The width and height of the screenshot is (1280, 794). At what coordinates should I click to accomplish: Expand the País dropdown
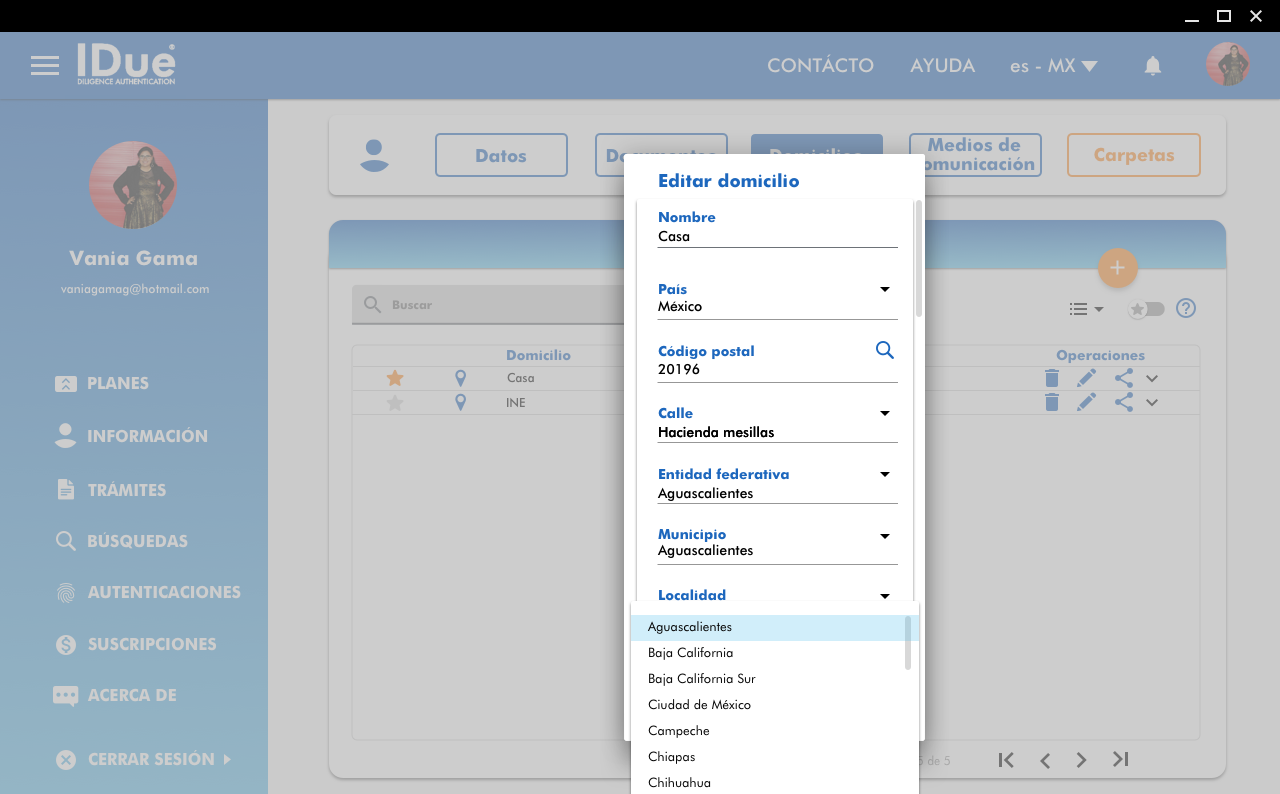pos(884,290)
